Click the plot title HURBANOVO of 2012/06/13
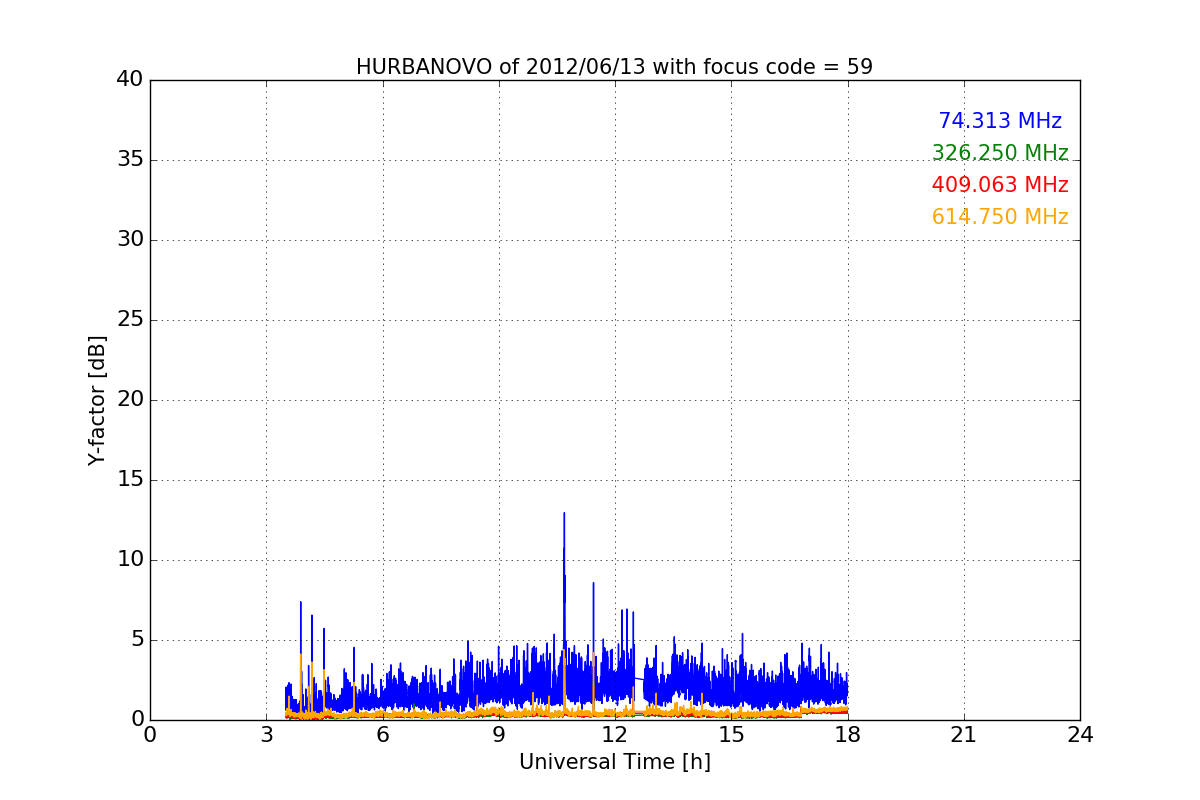The image size is (1200, 800). point(614,67)
